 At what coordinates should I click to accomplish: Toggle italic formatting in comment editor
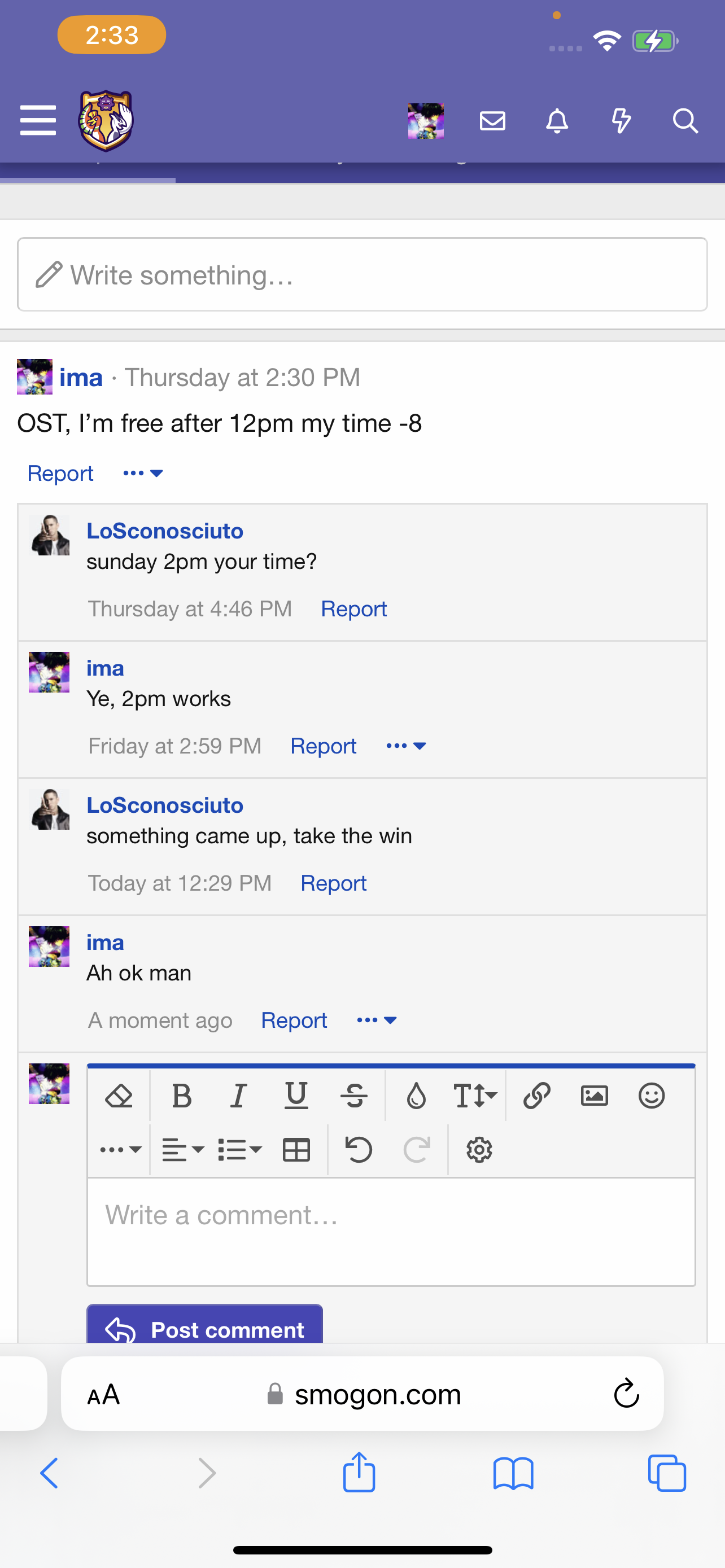(239, 1096)
